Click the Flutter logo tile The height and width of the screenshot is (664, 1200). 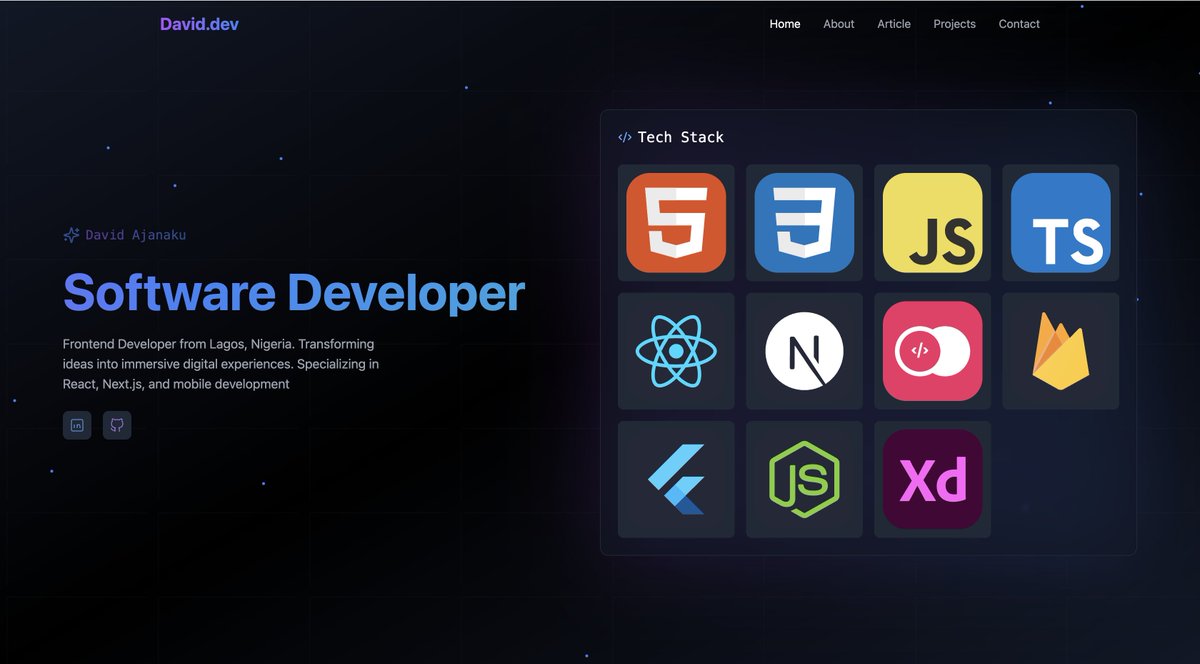tap(676, 479)
